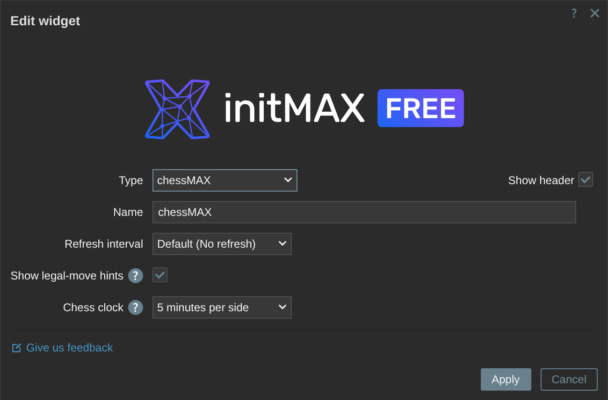
Task: Click the 'Refresh interval' label
Action: (104, 244)
